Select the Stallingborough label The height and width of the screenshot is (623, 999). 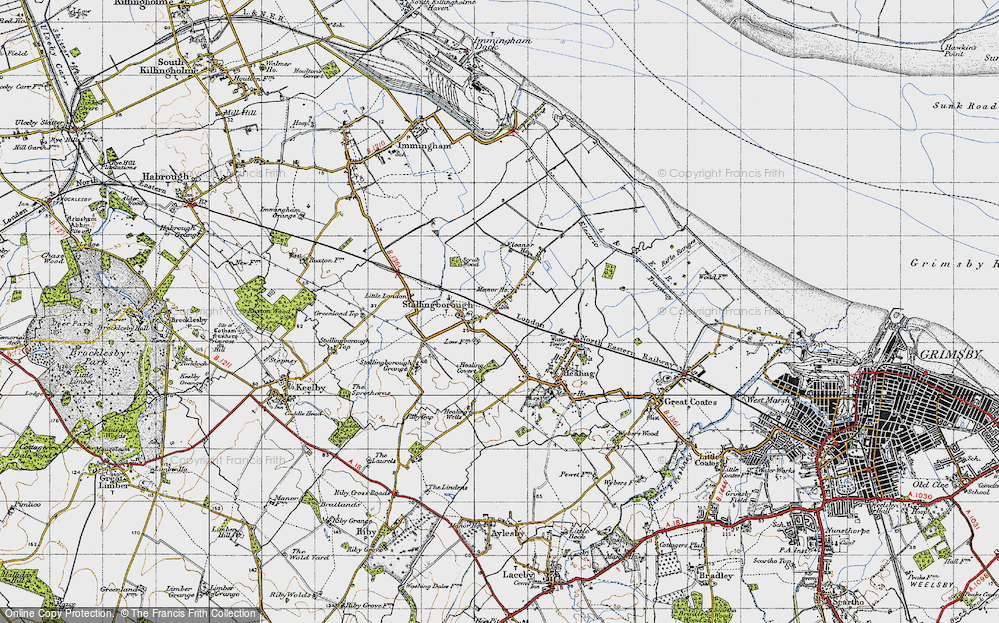pos(438,305)
